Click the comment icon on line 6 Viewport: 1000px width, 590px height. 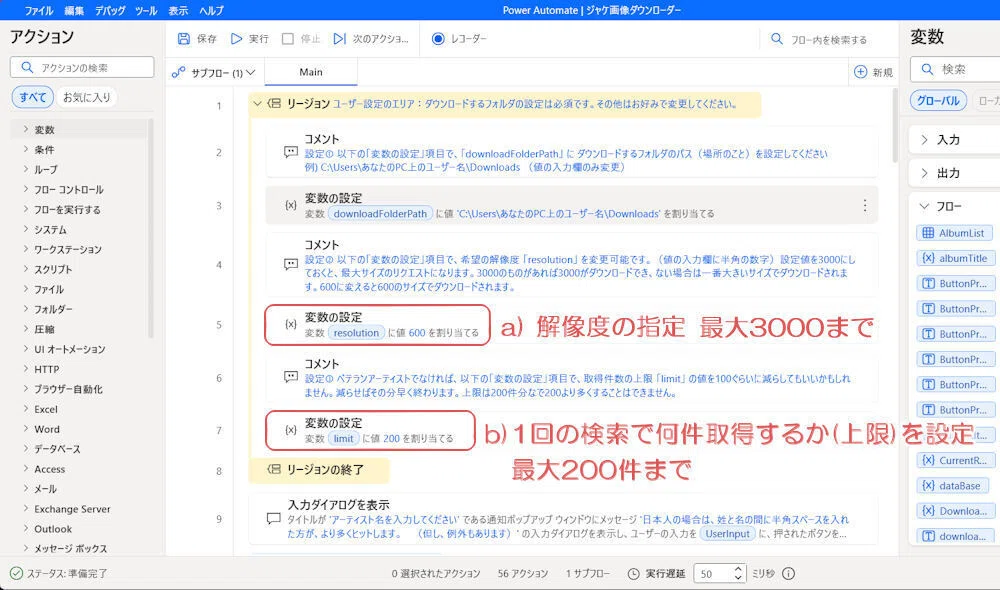pyautogui.click(x=291, y=377)
